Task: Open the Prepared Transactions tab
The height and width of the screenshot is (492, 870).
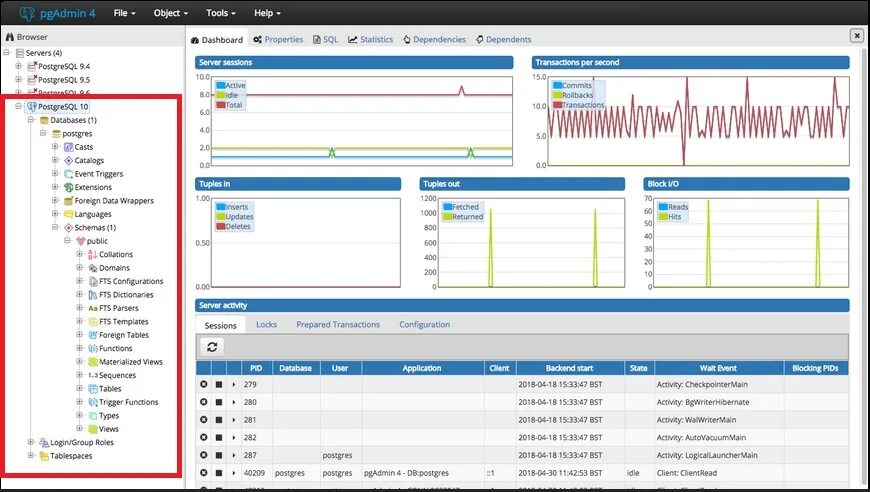Action: click(x=338, y=324)
